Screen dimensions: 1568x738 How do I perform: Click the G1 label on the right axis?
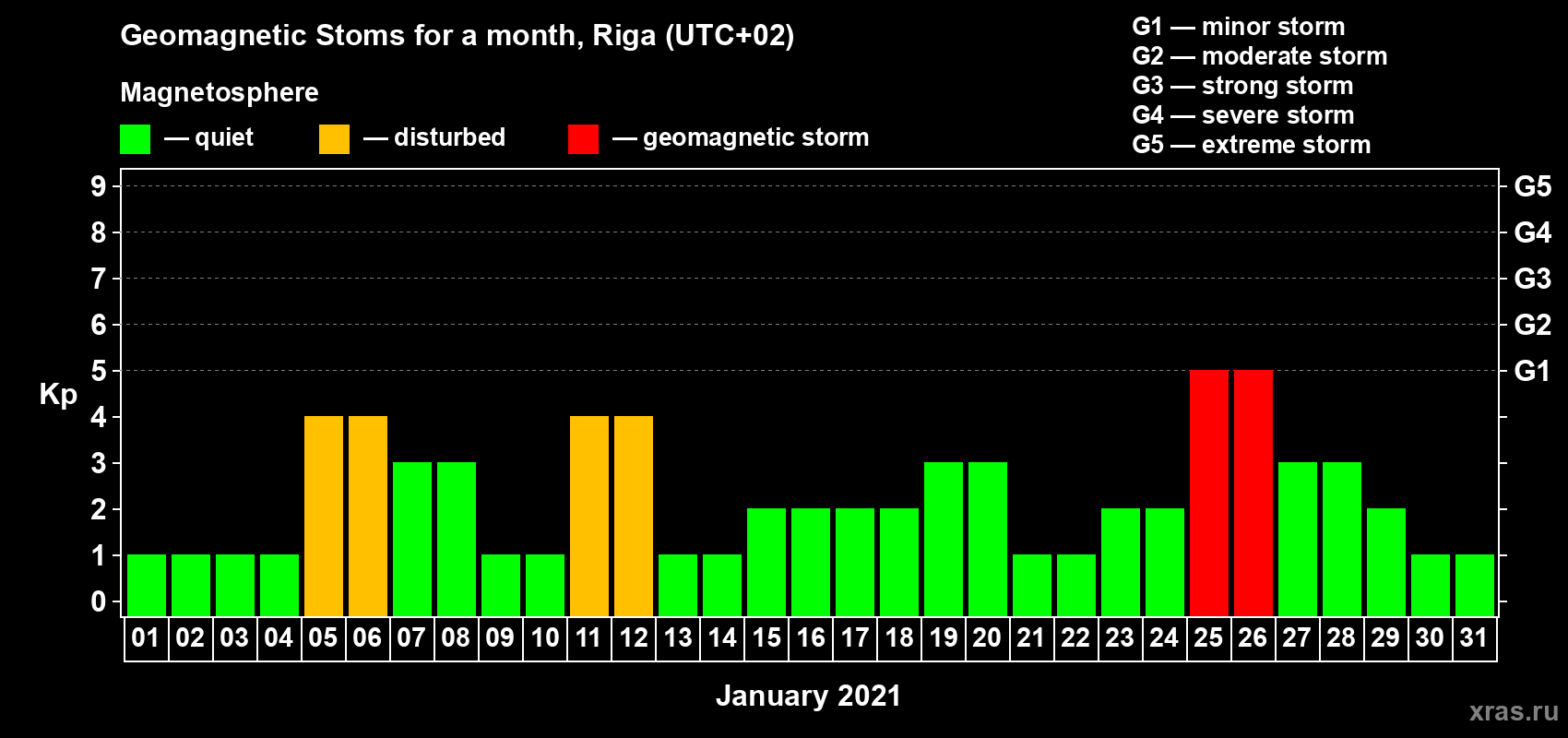click(1533, 371)
